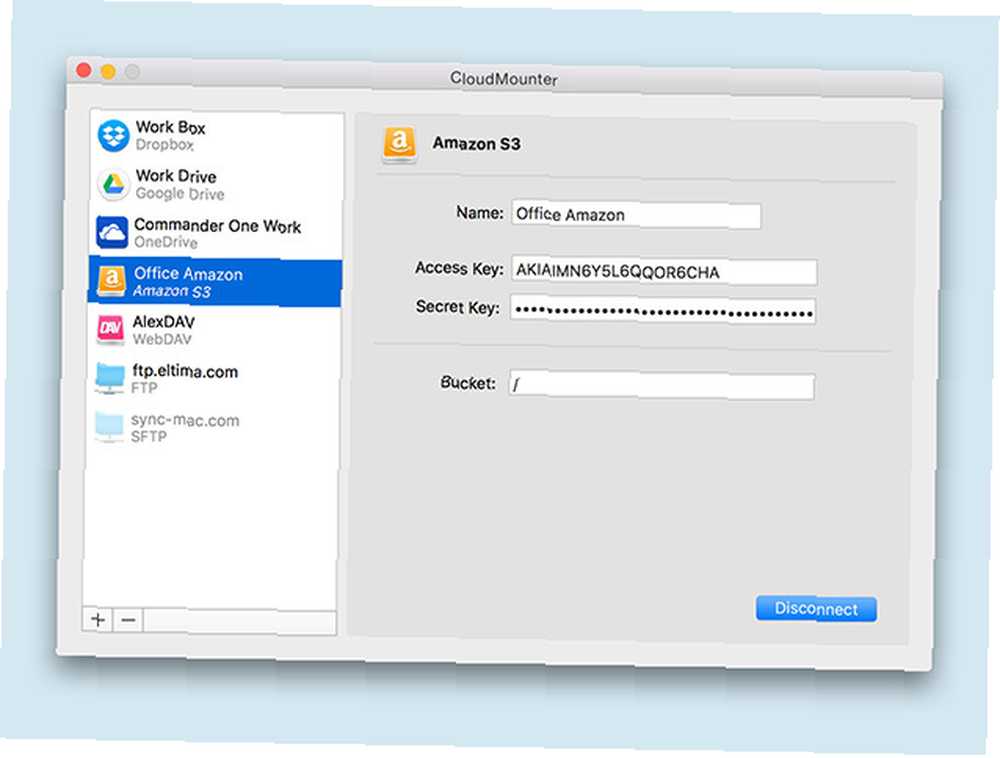Click the CloudMounter window title

pos(504,79)
